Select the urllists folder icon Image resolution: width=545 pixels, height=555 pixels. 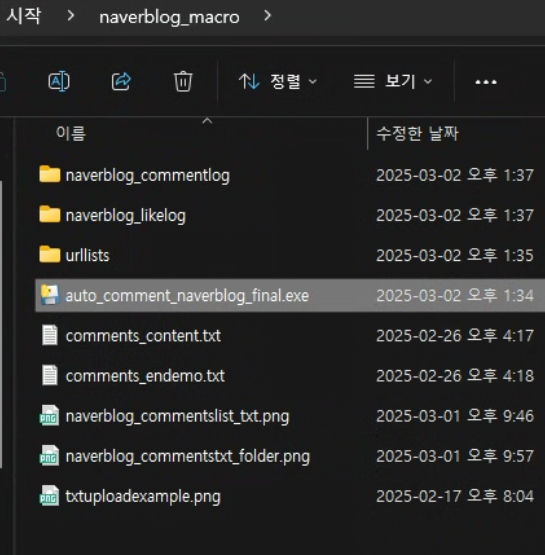[50, 254]
